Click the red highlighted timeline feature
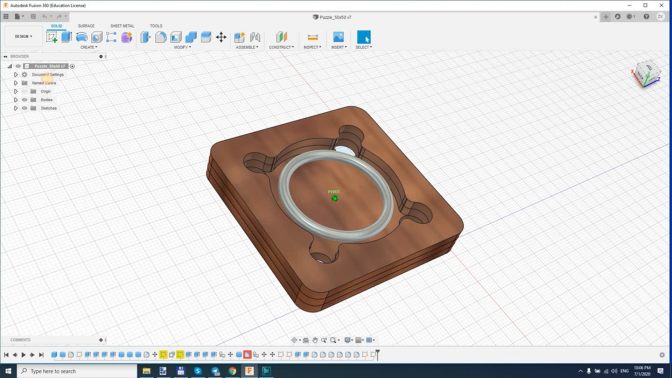This screenshot has width=672, height=378. (247, 354)
